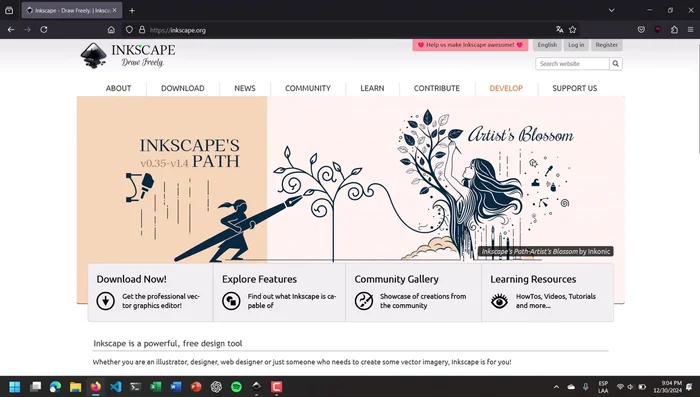The image size is (700, 397).
Task: Click the Explore Features card heading
Action: pos(259,279)
